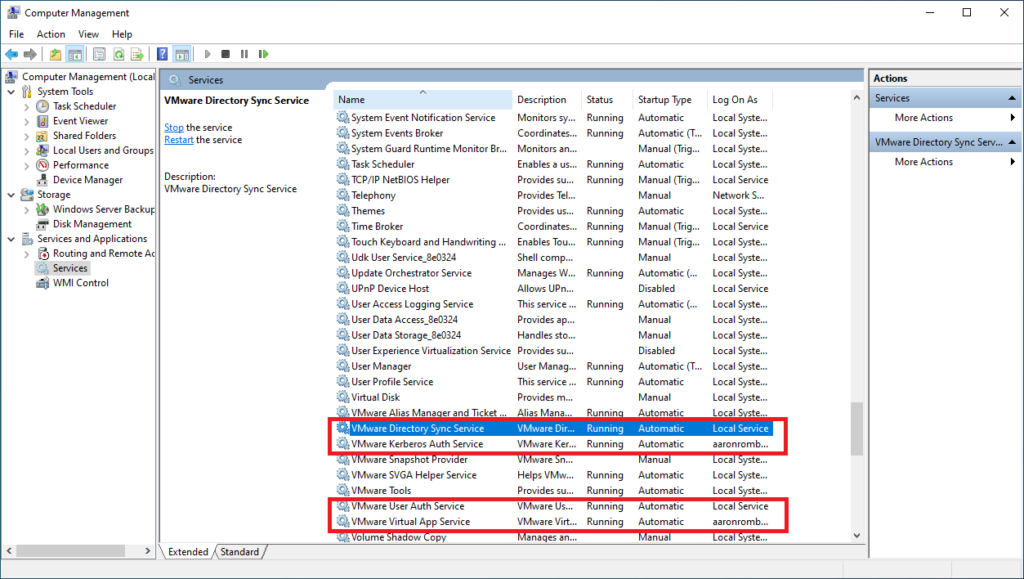Click the Restart the service link
Viewport: 1024px width, 579px height.
179,140
